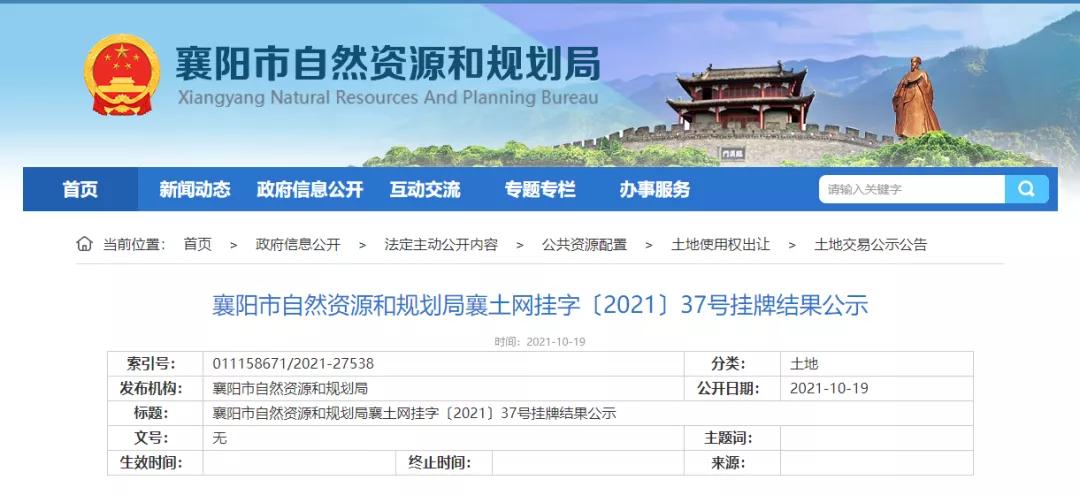Click index number 011158671/2021-27538
The image size is (1080, 495).
(x=293, y=364)
